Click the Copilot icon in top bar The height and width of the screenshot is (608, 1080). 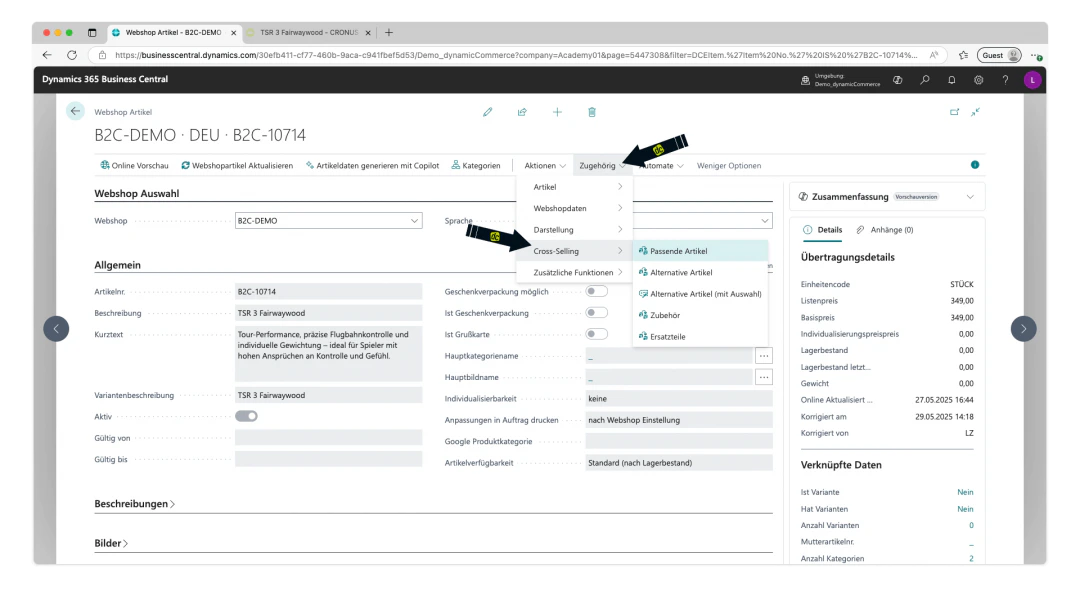tap(897, 80)
